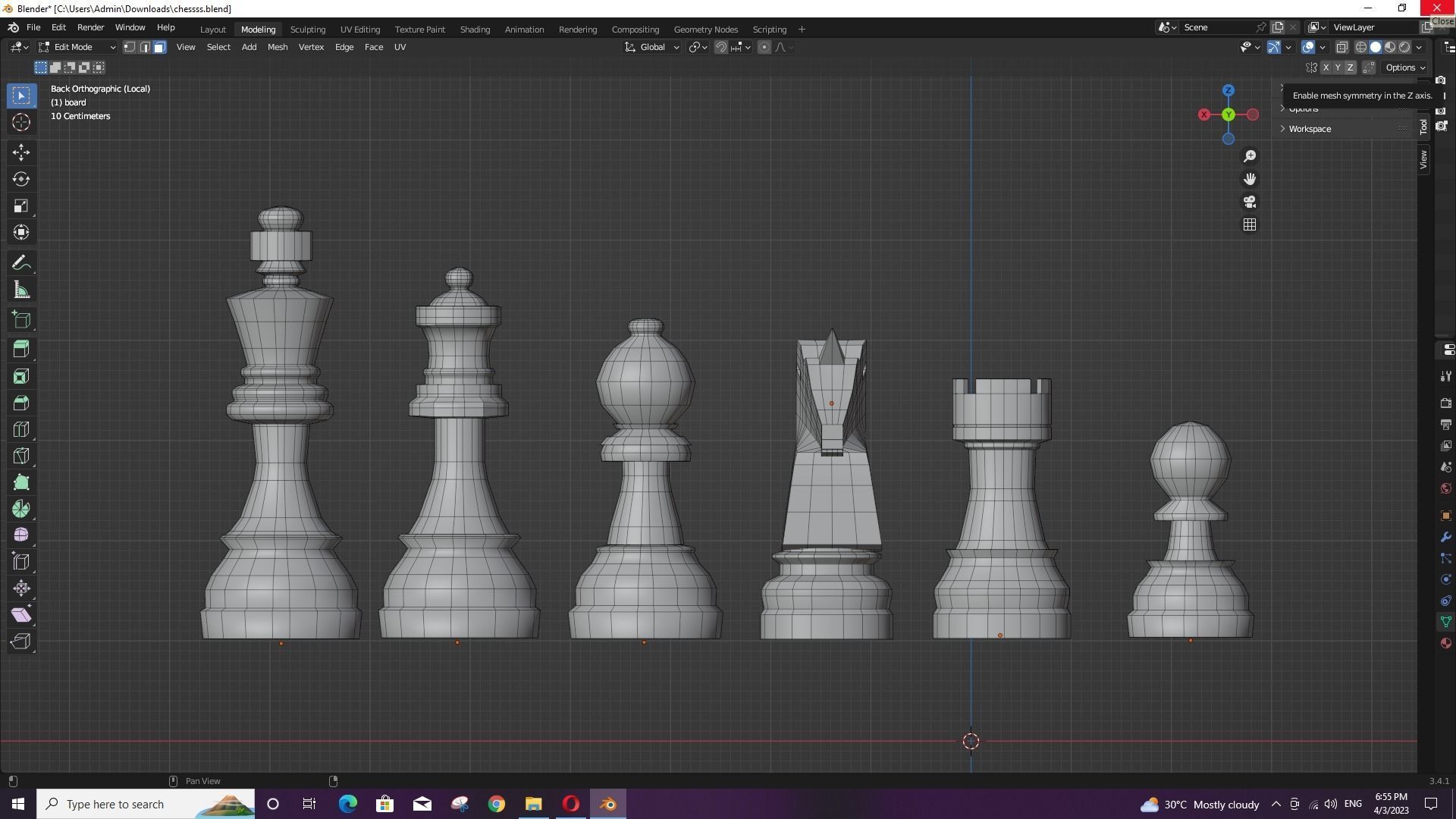
Task: Switch to the UV Editing workspace tab
Action: (x=360, y=30)
